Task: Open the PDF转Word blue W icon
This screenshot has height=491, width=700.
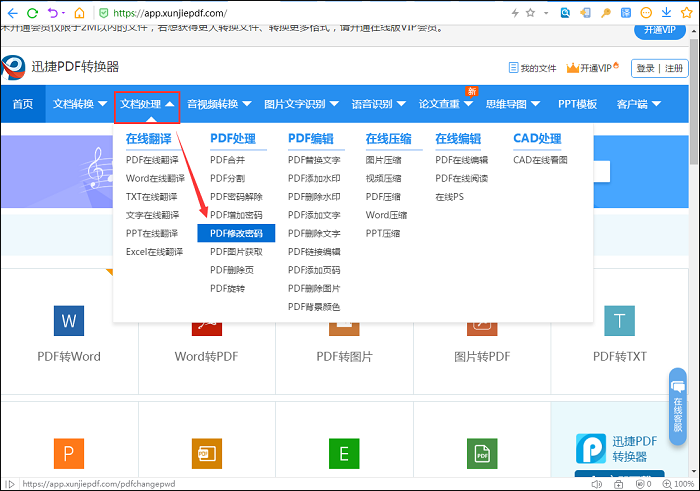Action: click(69, 320)
